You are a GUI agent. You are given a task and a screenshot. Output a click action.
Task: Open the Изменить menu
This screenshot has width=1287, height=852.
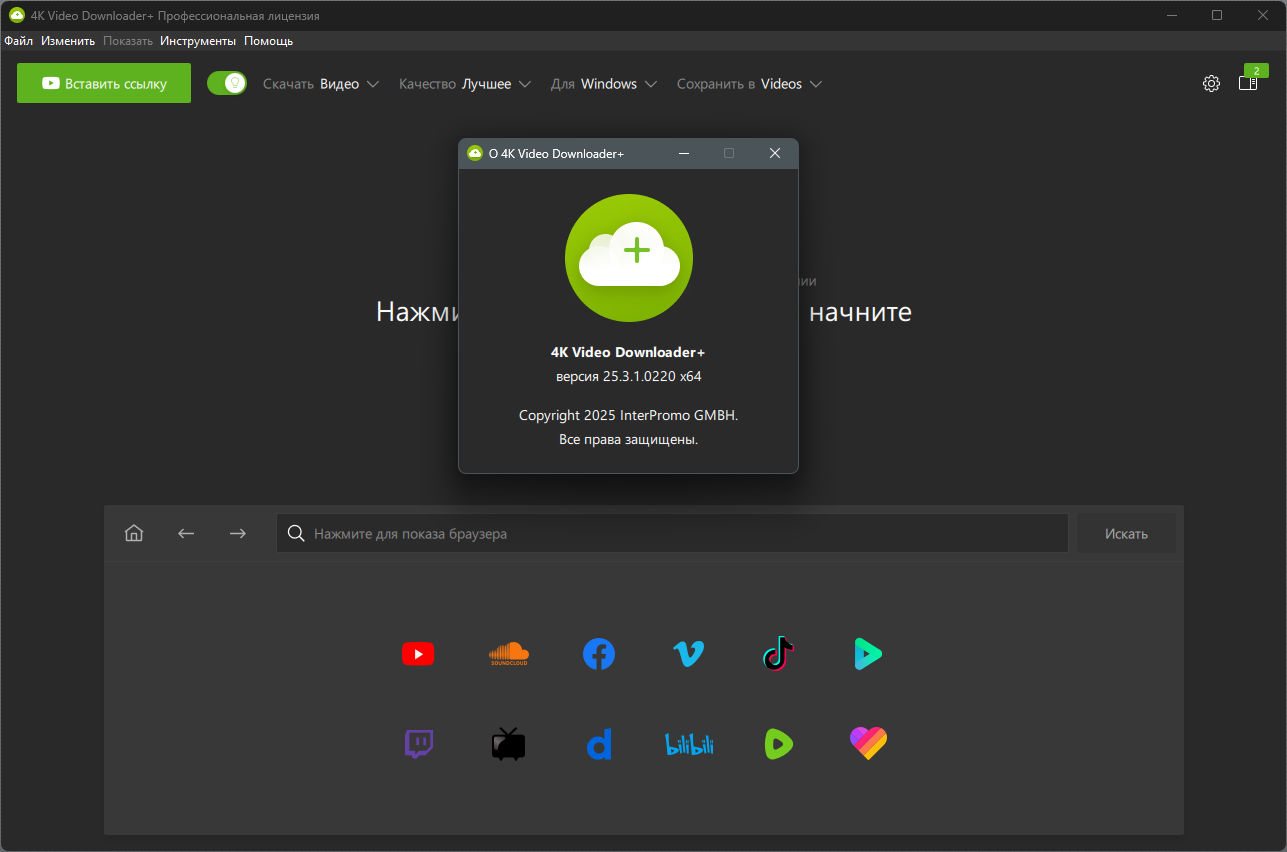point(68,41)
